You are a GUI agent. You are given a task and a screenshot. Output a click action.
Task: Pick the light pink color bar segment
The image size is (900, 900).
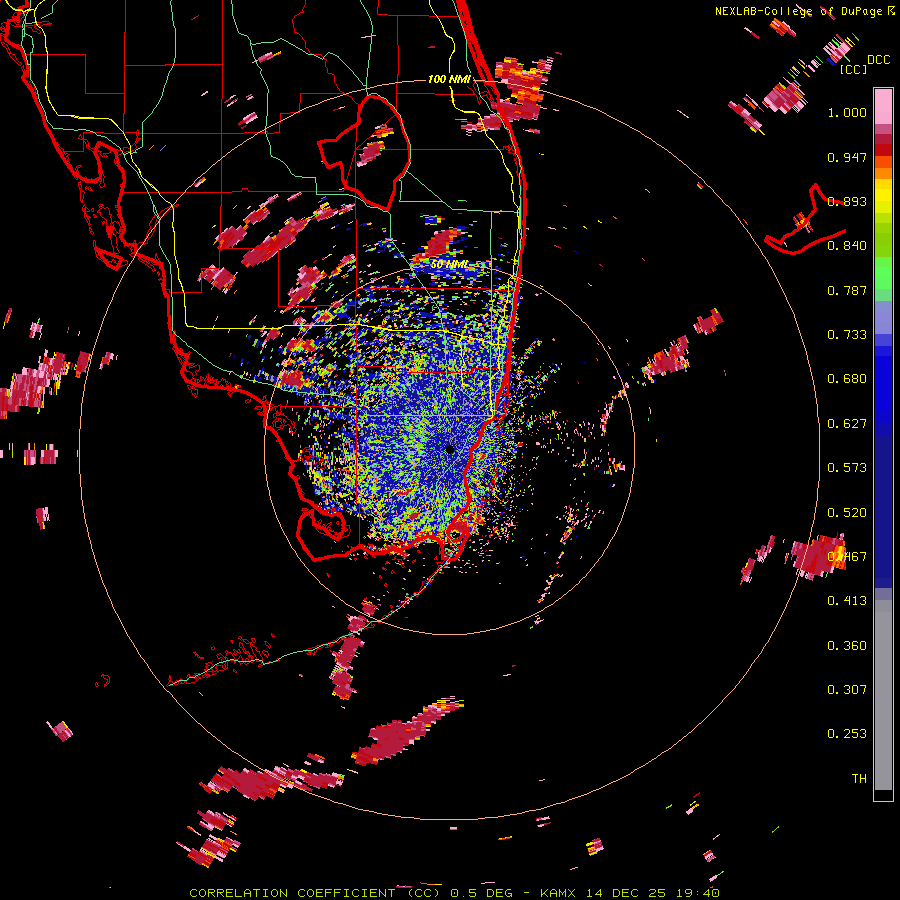coord(883,106)
